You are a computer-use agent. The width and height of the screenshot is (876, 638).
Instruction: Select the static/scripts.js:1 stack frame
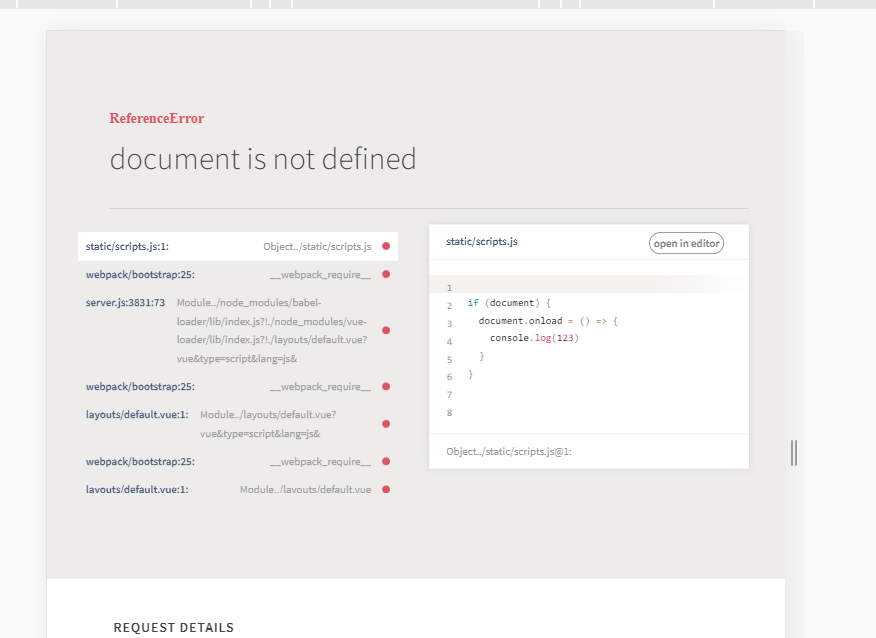point(238,246)
